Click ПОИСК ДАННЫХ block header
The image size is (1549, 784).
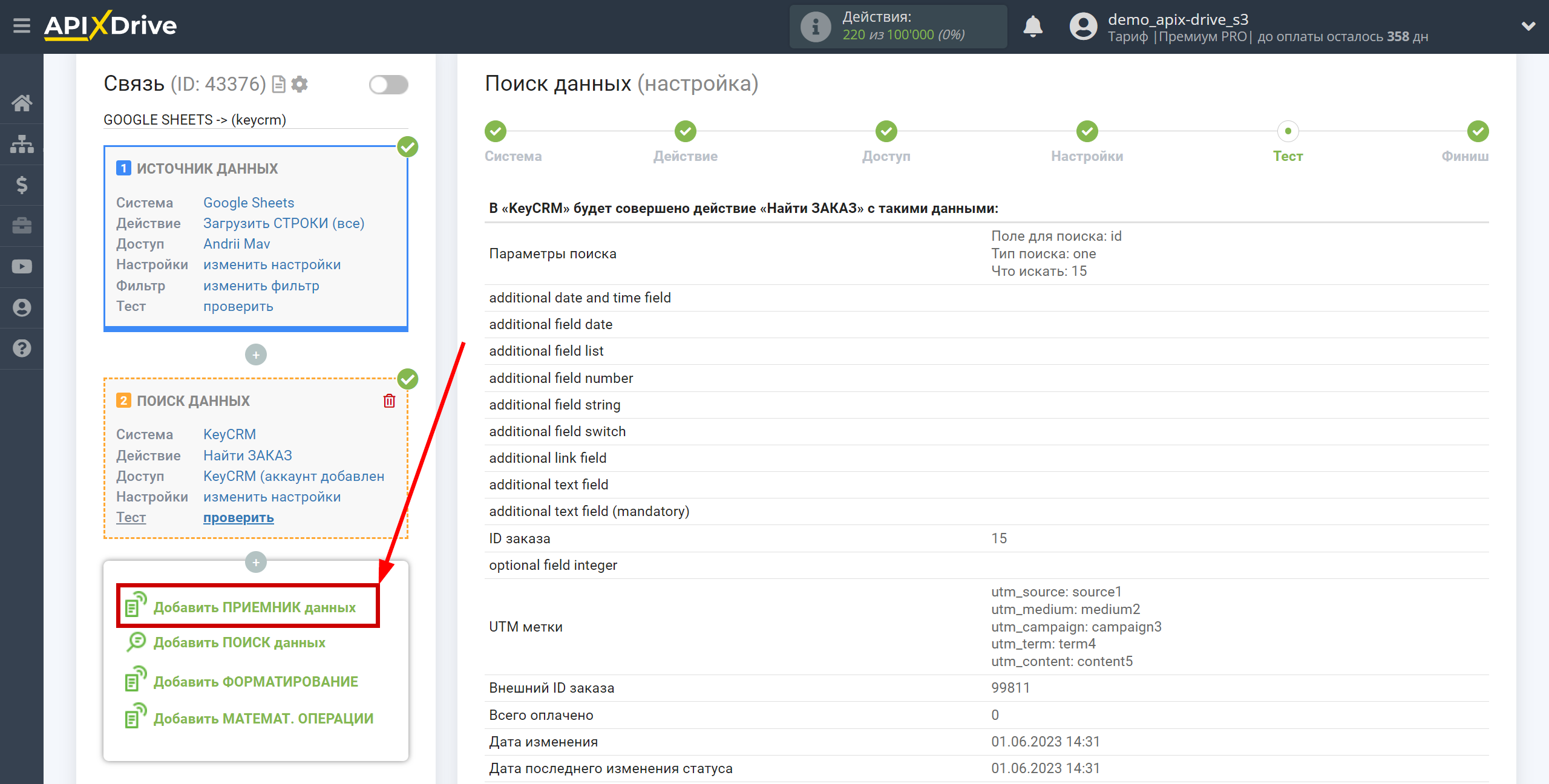[x=193, y=401]
